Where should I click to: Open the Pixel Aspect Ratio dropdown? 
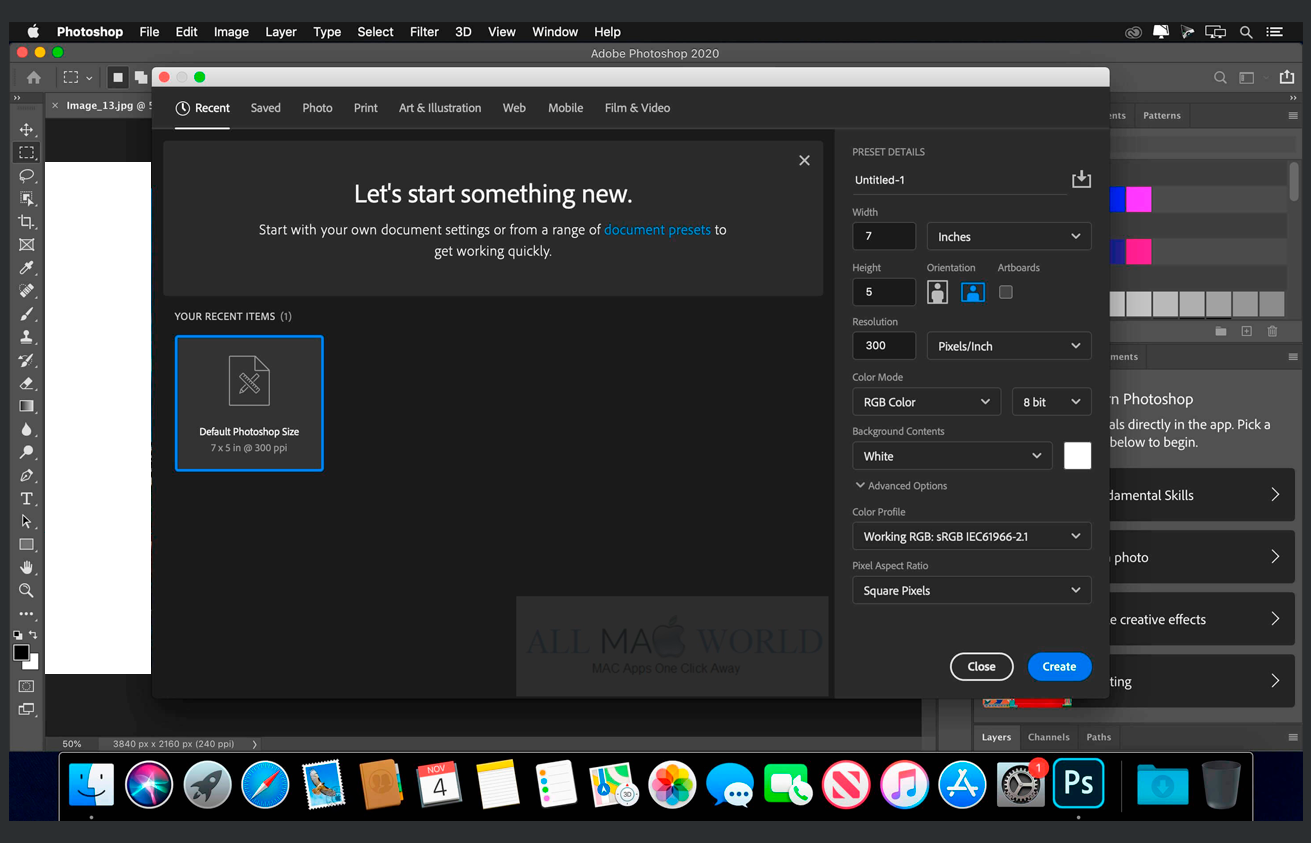point(971,590)
